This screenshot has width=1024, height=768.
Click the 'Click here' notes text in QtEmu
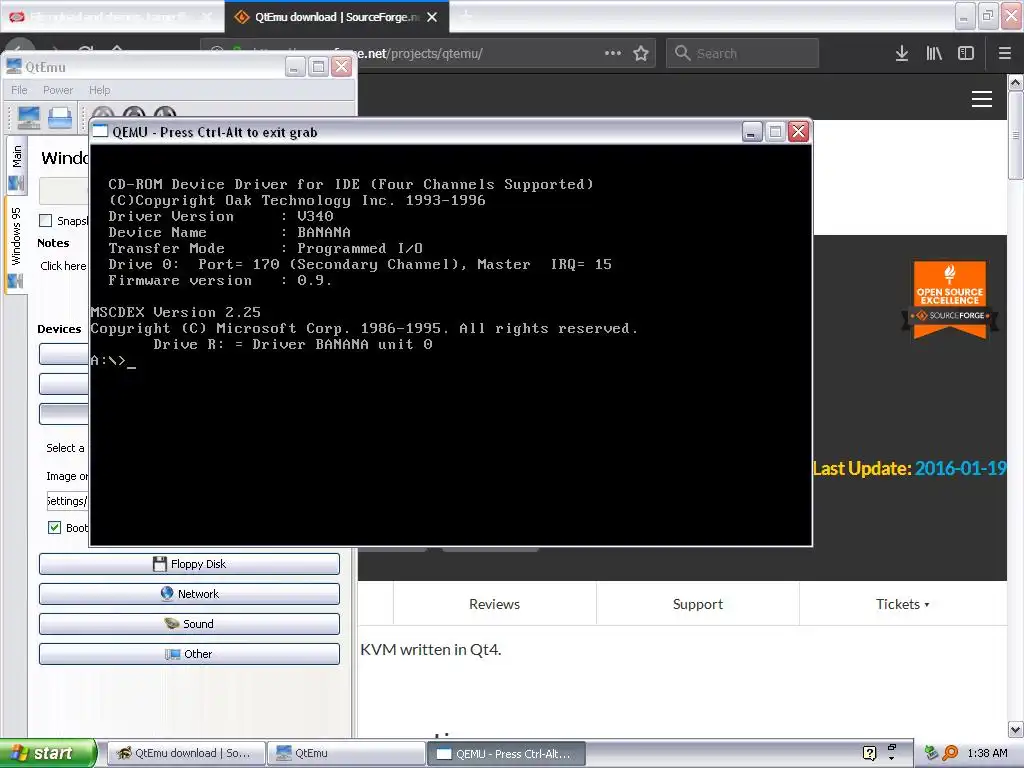(63, 266)
